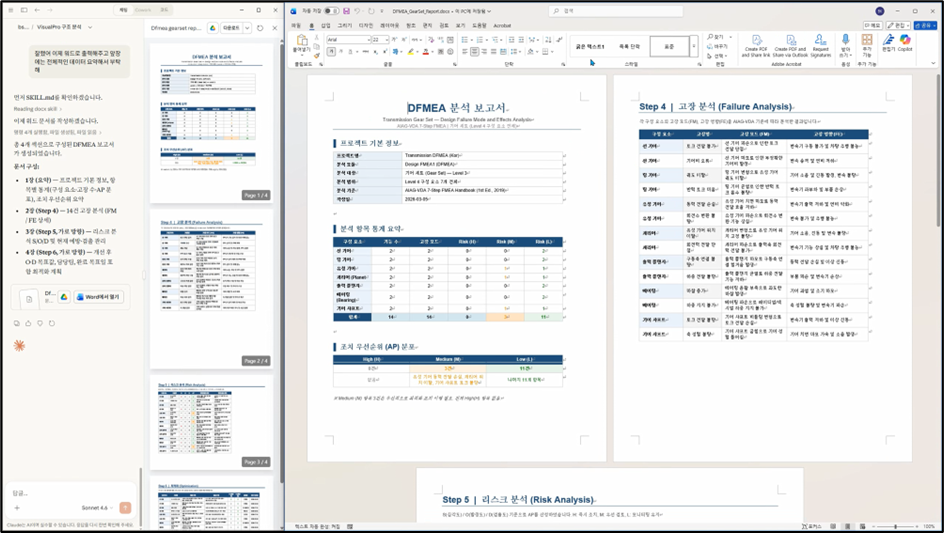Click the copy icon under Claude's reply
The image size is (944, 533).
(17, 323)
